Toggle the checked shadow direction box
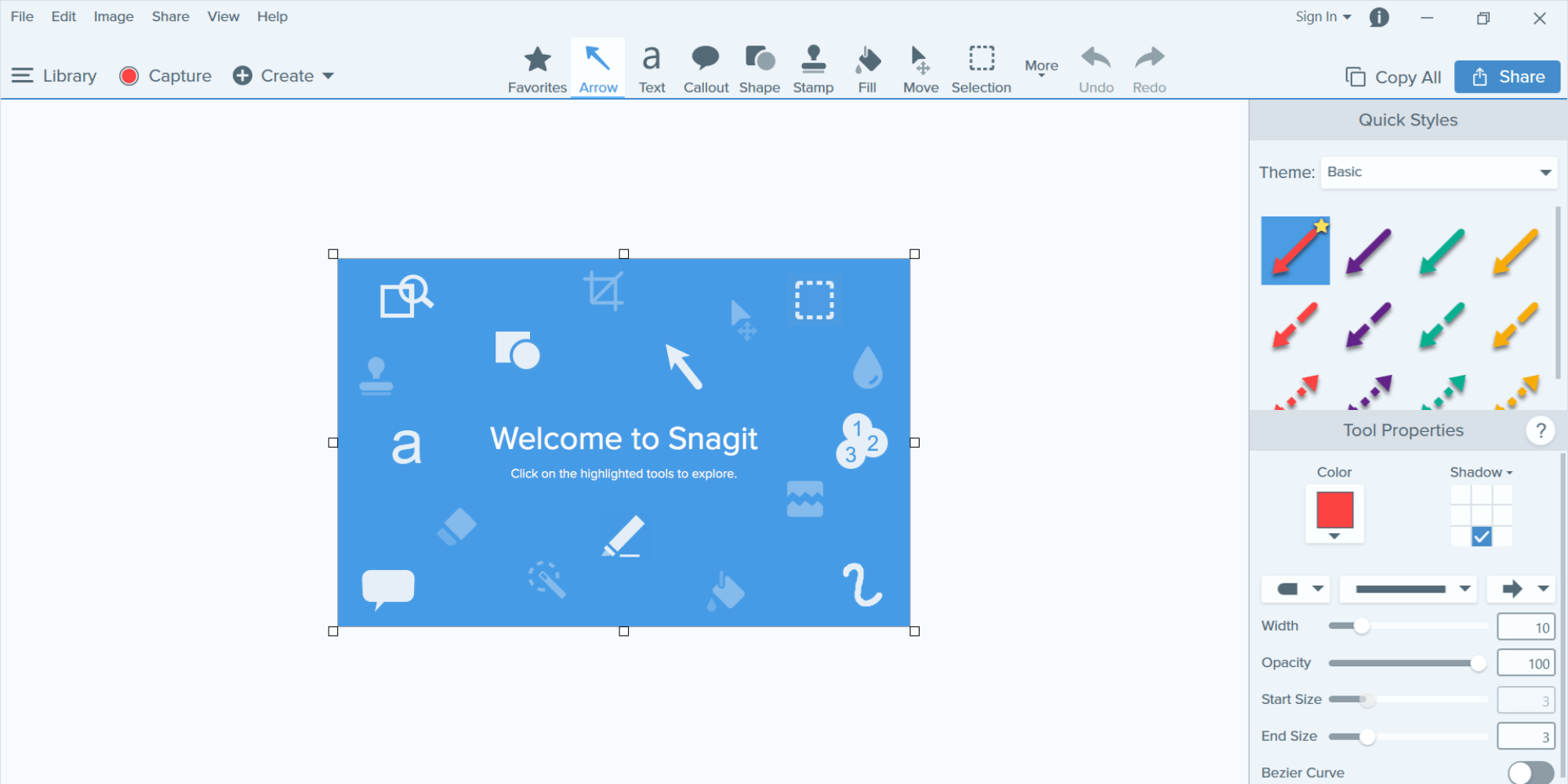1568x784 pixels. [x=1481, y=536]
